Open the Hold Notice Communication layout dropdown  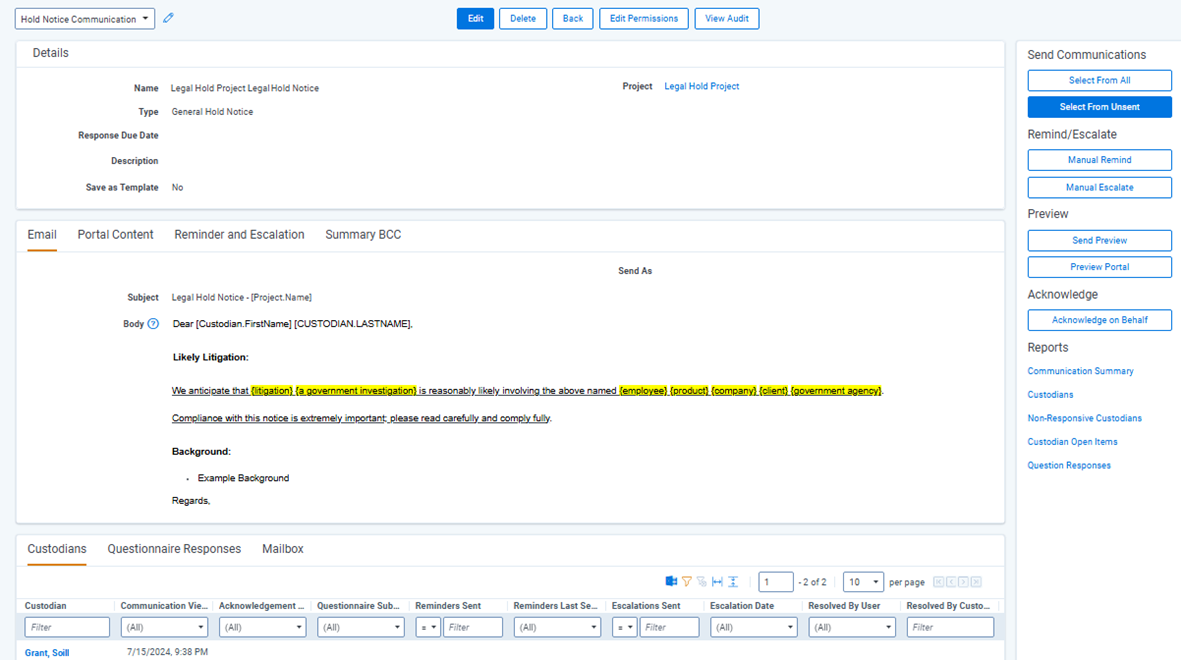(84, 19)
